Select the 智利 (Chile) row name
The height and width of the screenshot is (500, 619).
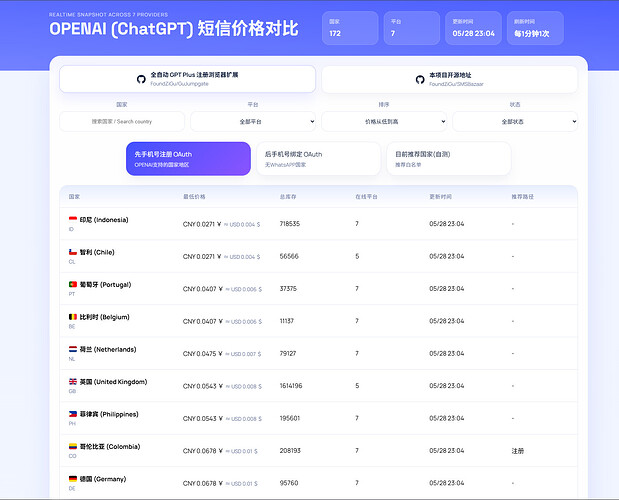click(x=97, y=252)
